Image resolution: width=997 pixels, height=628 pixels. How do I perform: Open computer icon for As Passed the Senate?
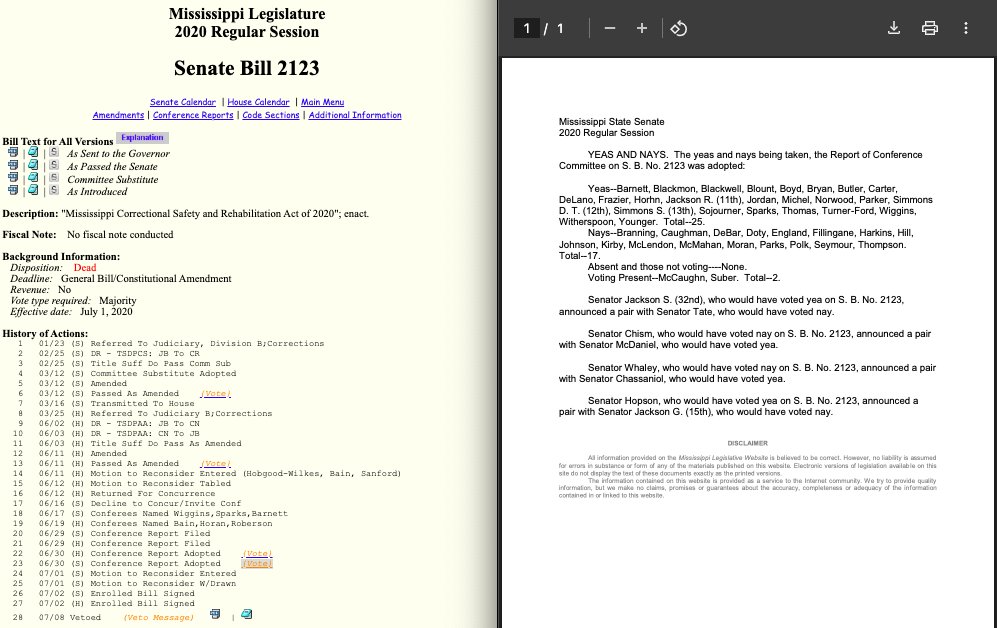pyautogui.click(x=13, y=165)
